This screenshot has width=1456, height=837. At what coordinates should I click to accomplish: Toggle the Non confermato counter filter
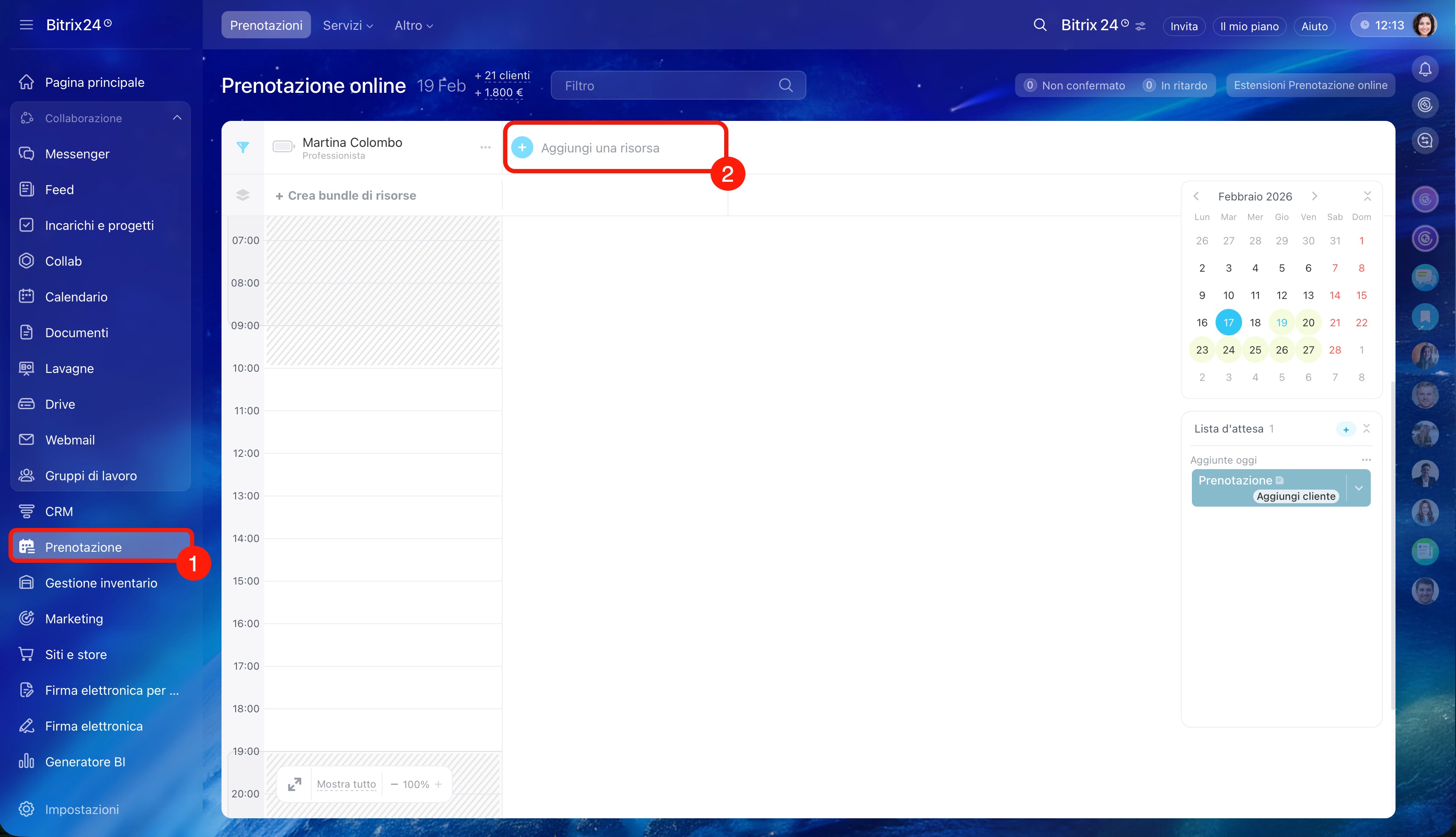pos(1075,86)
